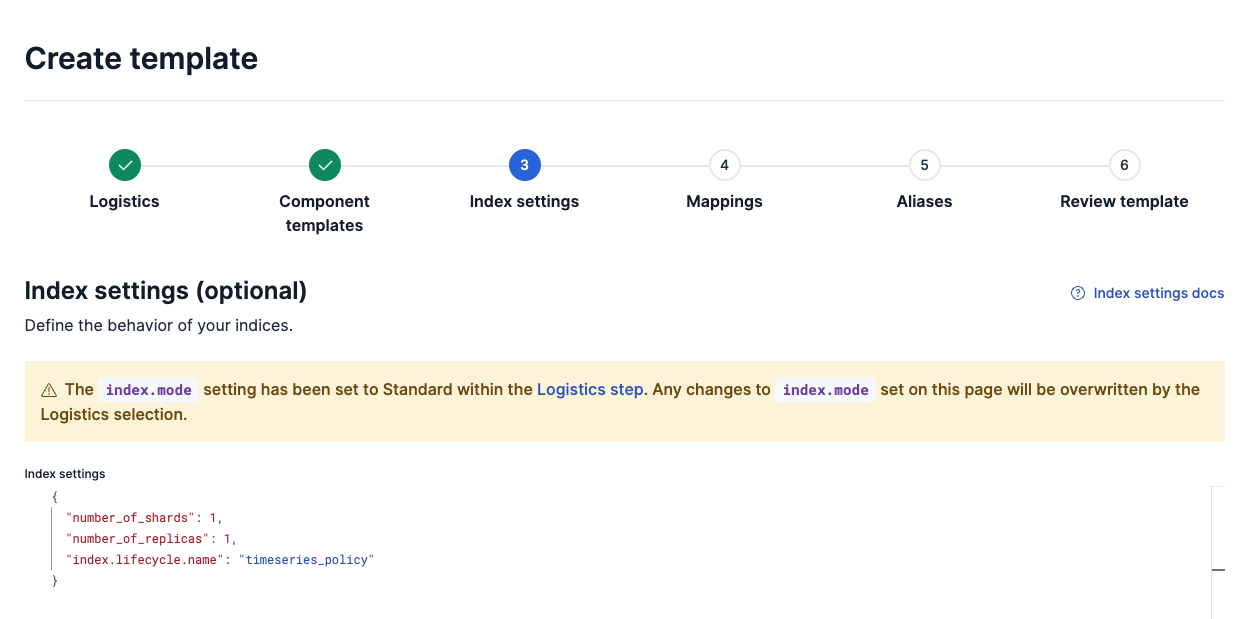Click the green checkmark circle for Logistics

click(x=124, y=165)
